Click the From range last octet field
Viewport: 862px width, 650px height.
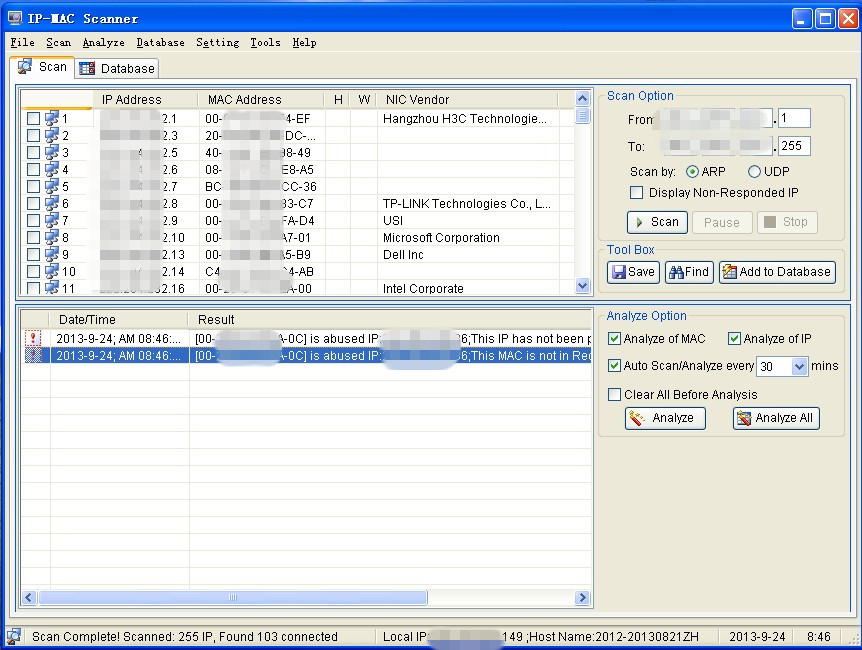pos(794,118)
